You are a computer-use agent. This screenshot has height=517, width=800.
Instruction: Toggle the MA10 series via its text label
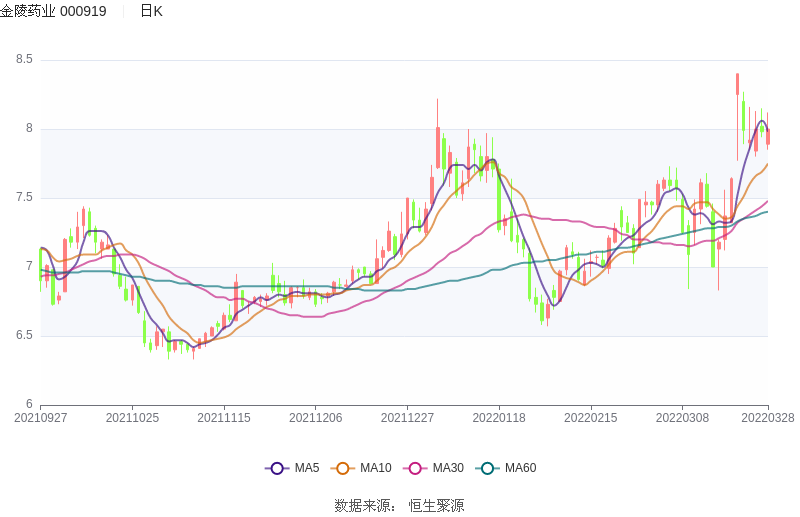tap(375, 468)
